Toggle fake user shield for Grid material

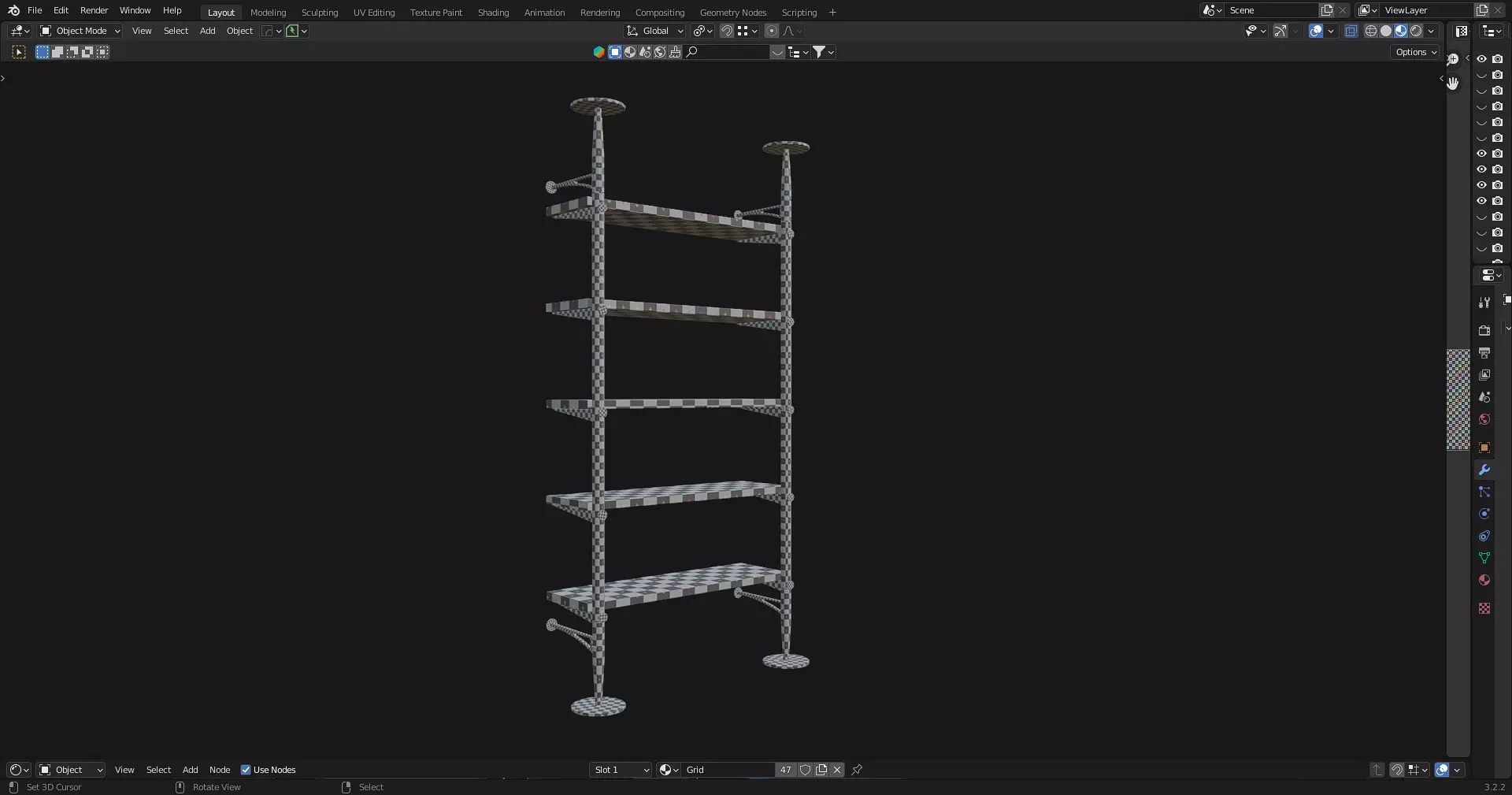(x=805, y=770)
